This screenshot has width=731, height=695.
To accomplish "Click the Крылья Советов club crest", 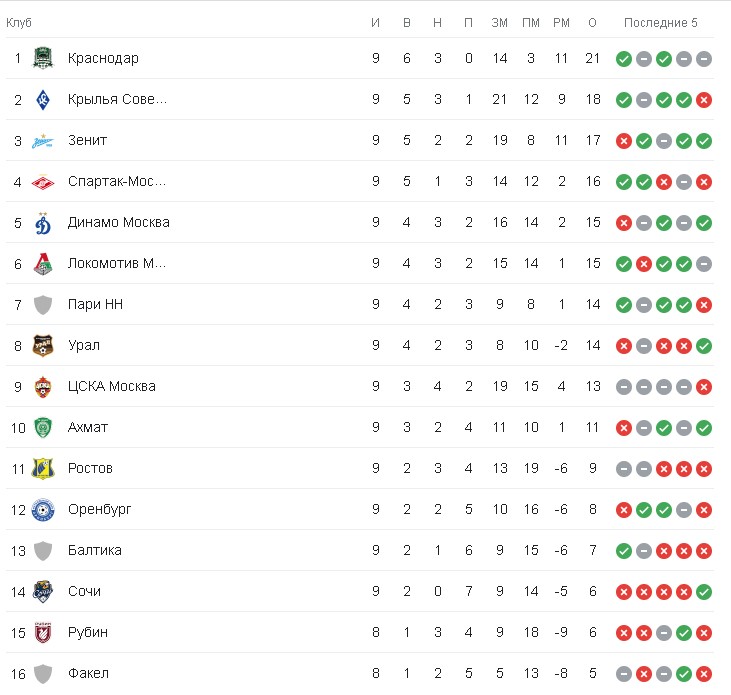I will (43, 99).
